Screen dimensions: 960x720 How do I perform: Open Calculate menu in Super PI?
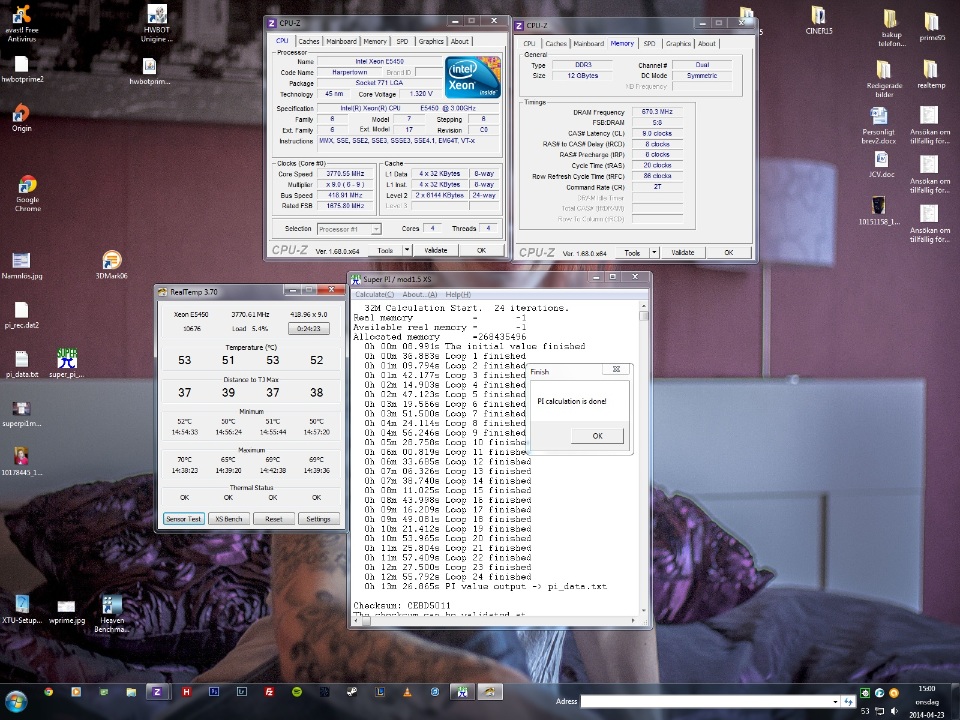[x=374, y=294]
